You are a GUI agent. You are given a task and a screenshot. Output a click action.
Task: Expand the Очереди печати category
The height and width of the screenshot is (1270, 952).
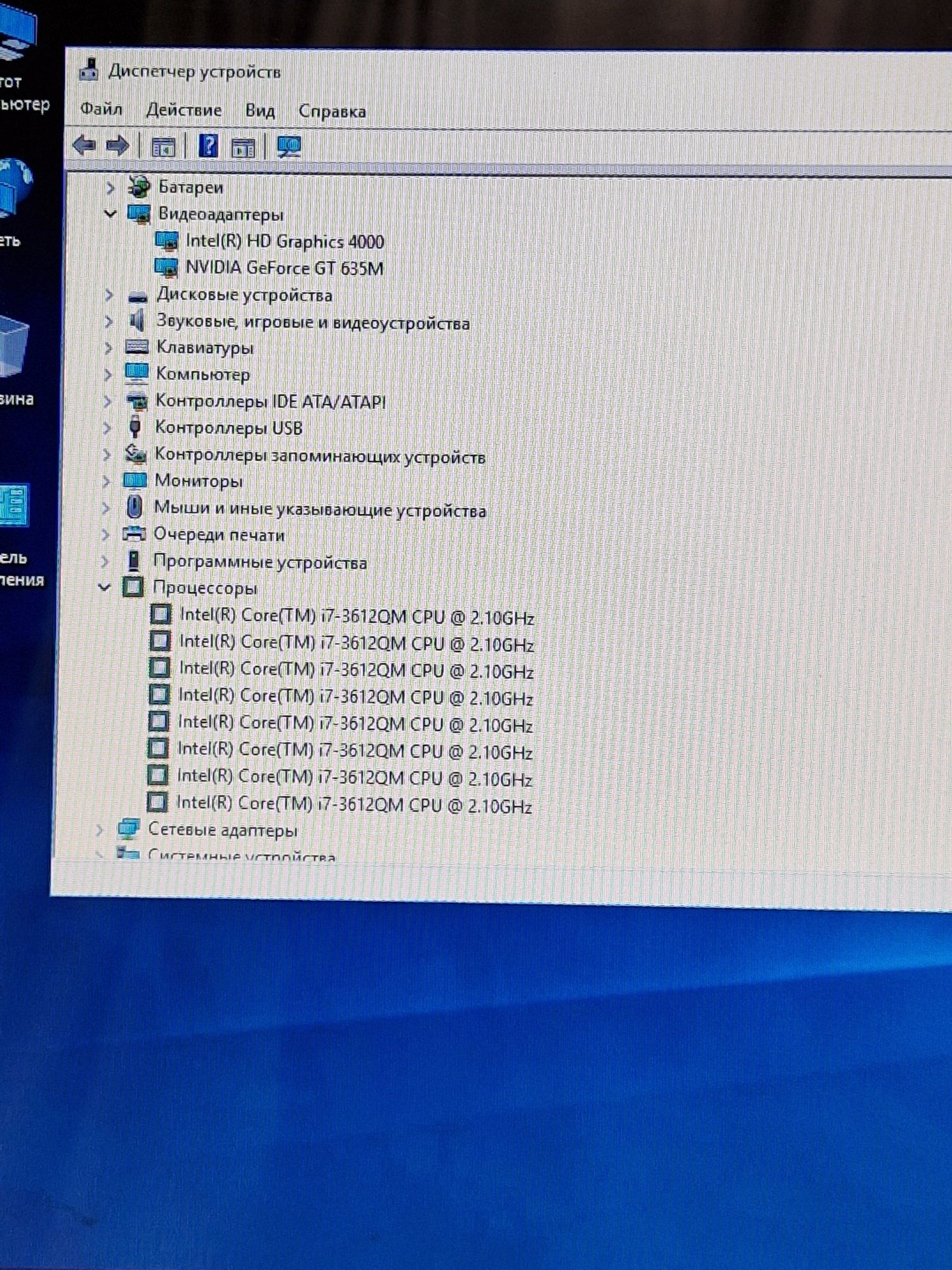[105, 535]
